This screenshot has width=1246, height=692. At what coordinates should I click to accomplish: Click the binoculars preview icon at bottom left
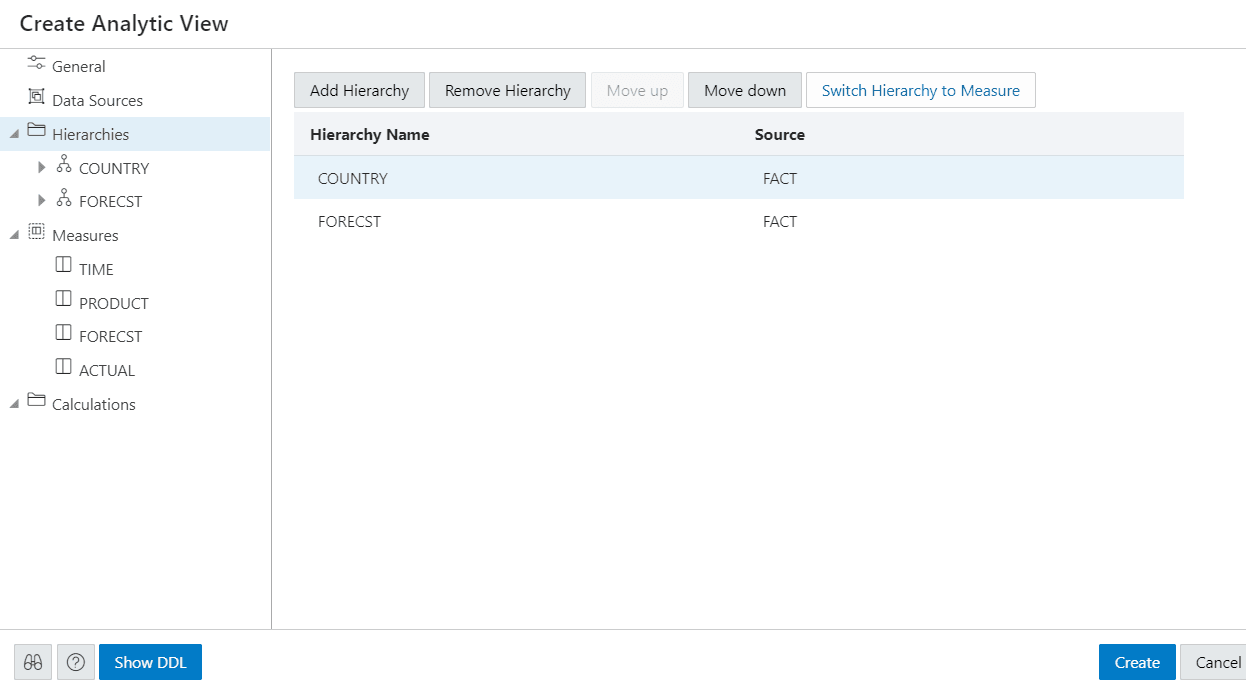[x=32, y=662]
